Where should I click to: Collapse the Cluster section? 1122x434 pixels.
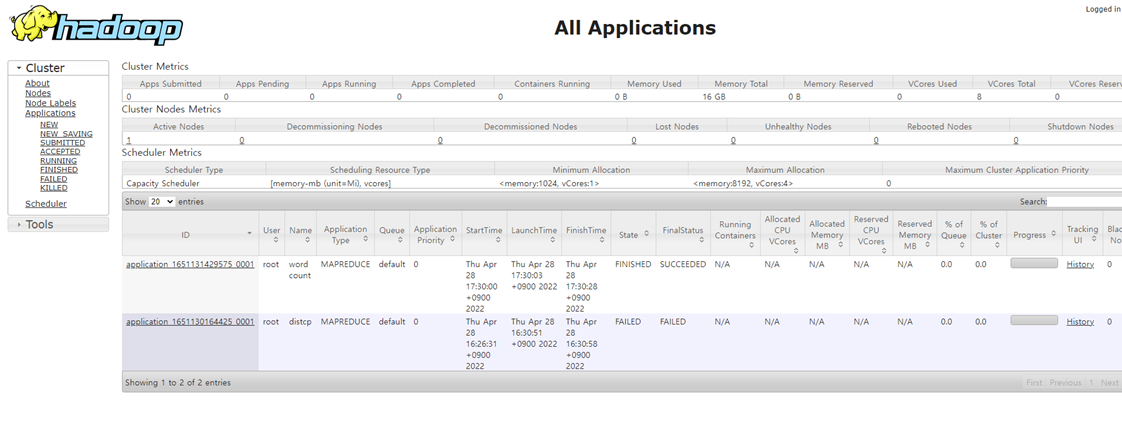58,68
